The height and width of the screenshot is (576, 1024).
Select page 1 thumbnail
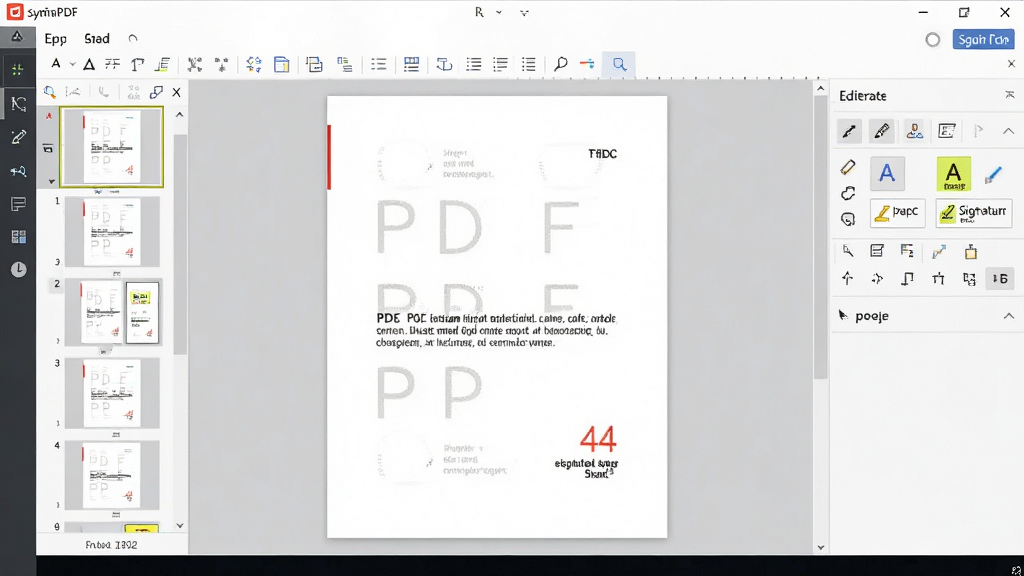112,232
